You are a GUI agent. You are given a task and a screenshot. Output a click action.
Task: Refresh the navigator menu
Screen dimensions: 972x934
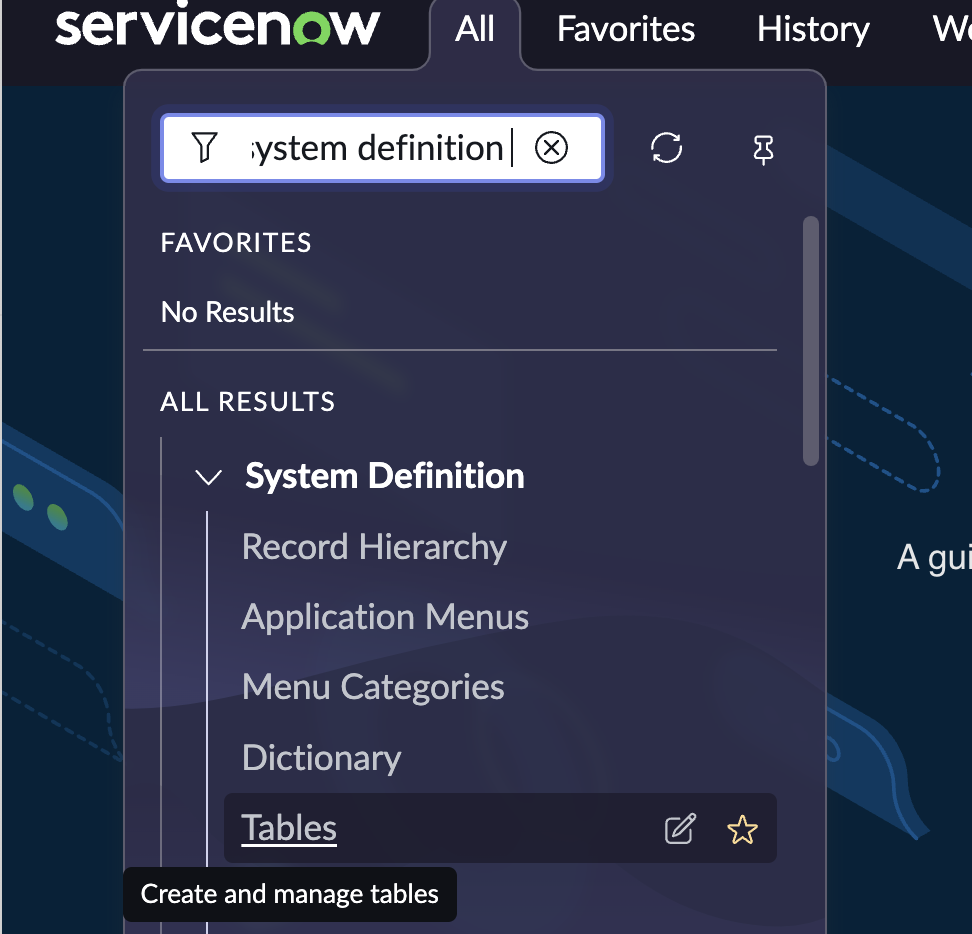pyautogui.click(x=666, y=148)
